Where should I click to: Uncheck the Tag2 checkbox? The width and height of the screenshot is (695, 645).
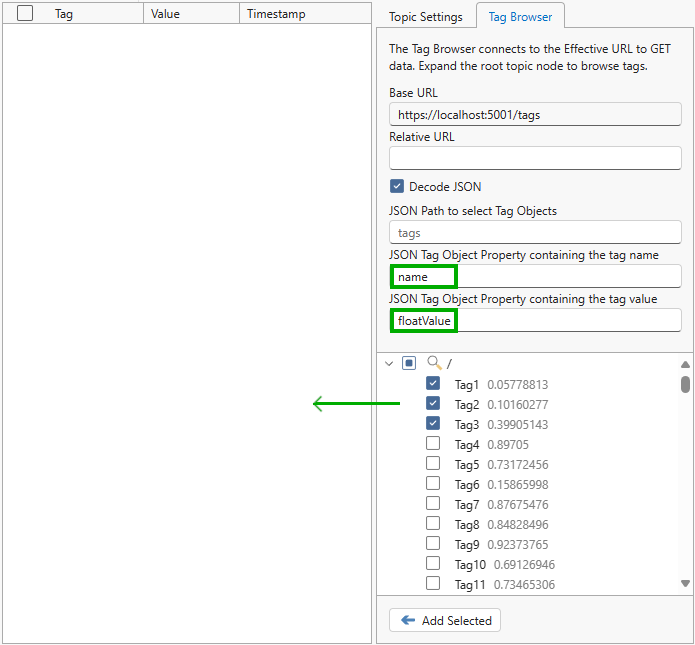(433, 404)
